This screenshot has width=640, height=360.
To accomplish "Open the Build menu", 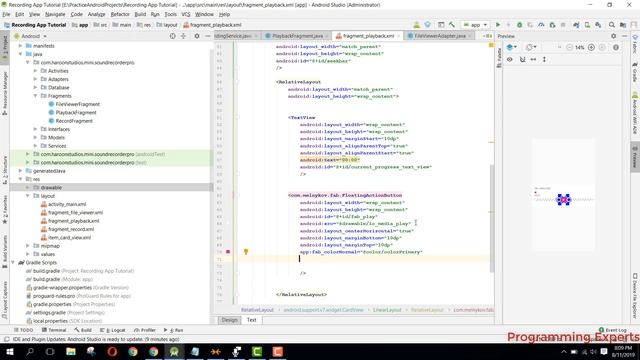I will 140,14.
